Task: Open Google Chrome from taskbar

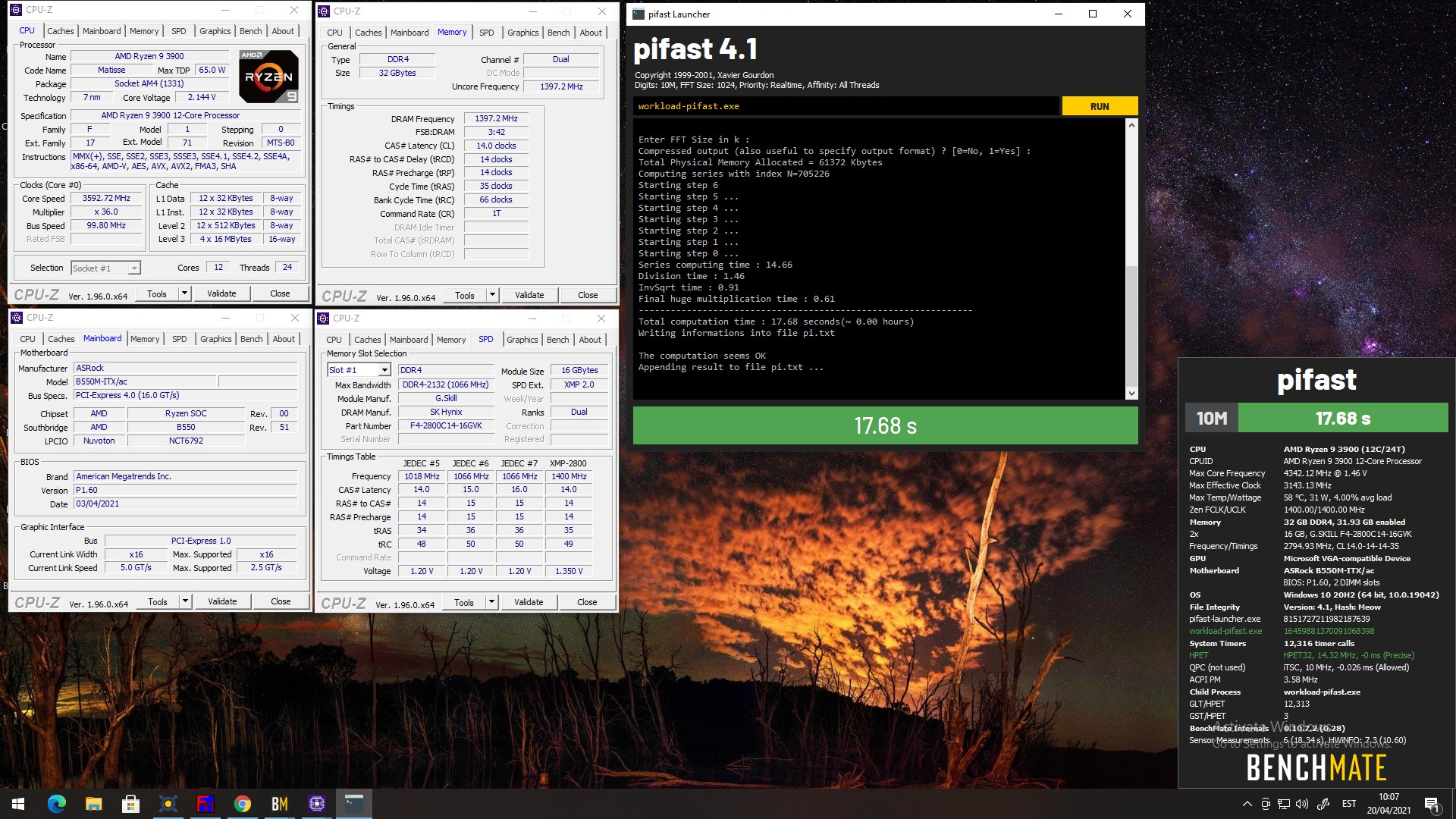Action: pos(242,804)
